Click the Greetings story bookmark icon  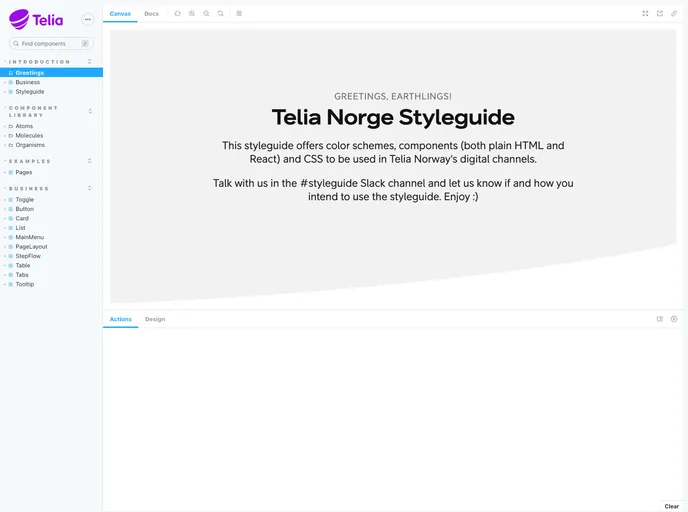click(x=11, y=73)
